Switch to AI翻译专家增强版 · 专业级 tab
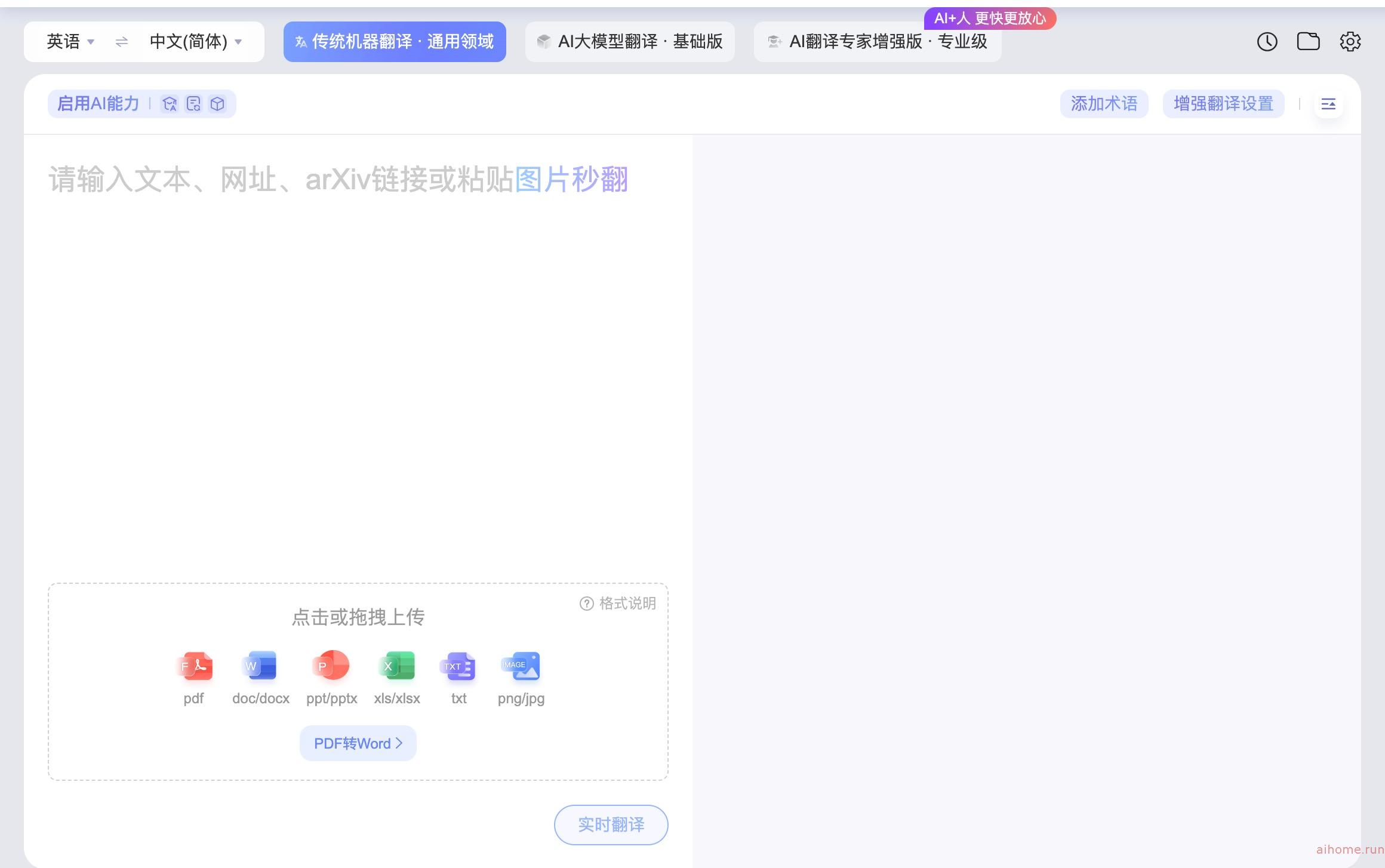 tap(878, 42)
